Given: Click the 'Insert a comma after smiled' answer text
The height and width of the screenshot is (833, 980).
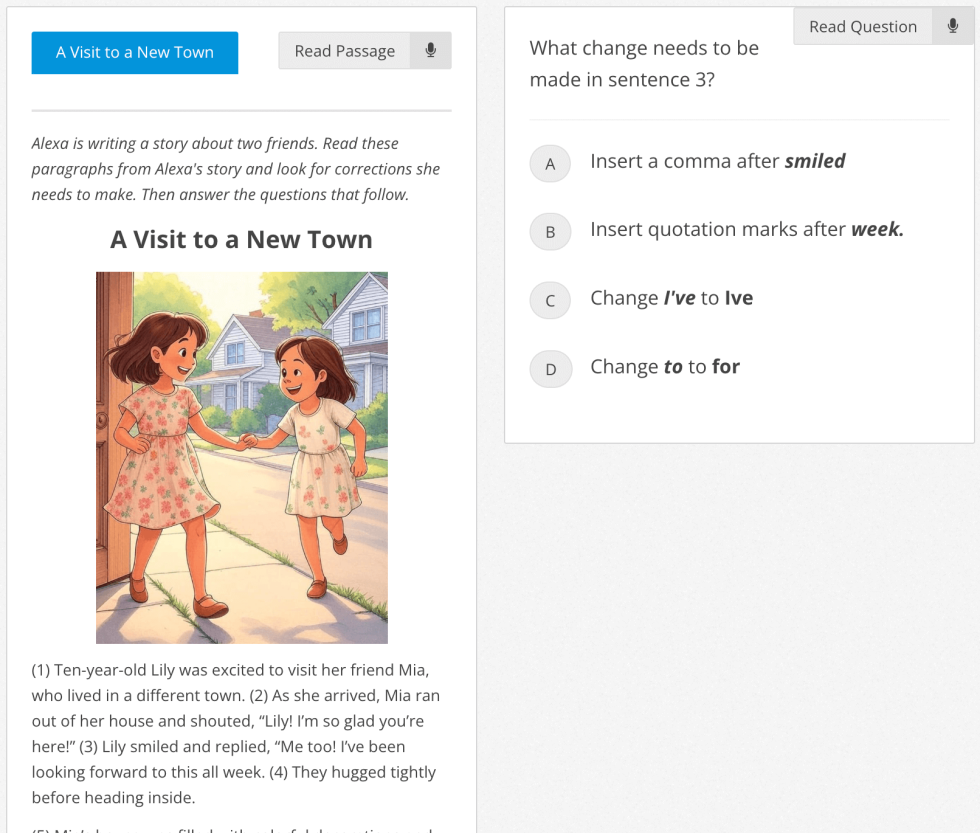Looking at the screenshot, I should pyautogui.click(x=717, y=162).
